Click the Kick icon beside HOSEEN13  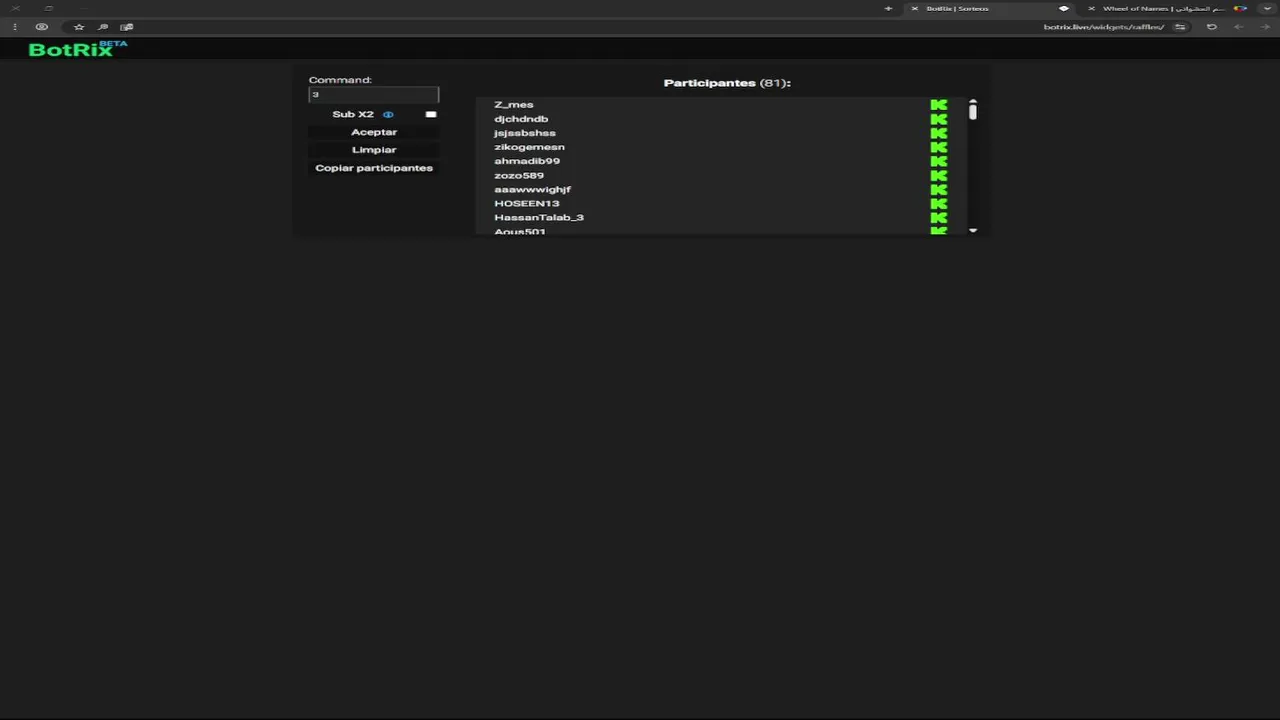coord(938,203)
